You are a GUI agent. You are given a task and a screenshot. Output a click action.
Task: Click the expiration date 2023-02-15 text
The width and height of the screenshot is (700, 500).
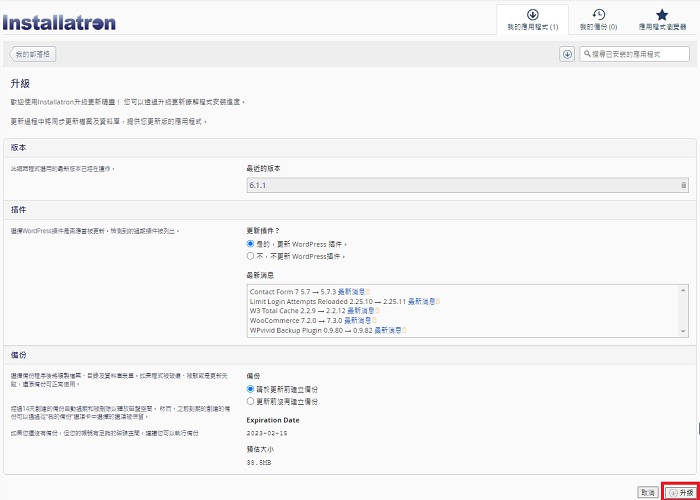click(267, 433)
